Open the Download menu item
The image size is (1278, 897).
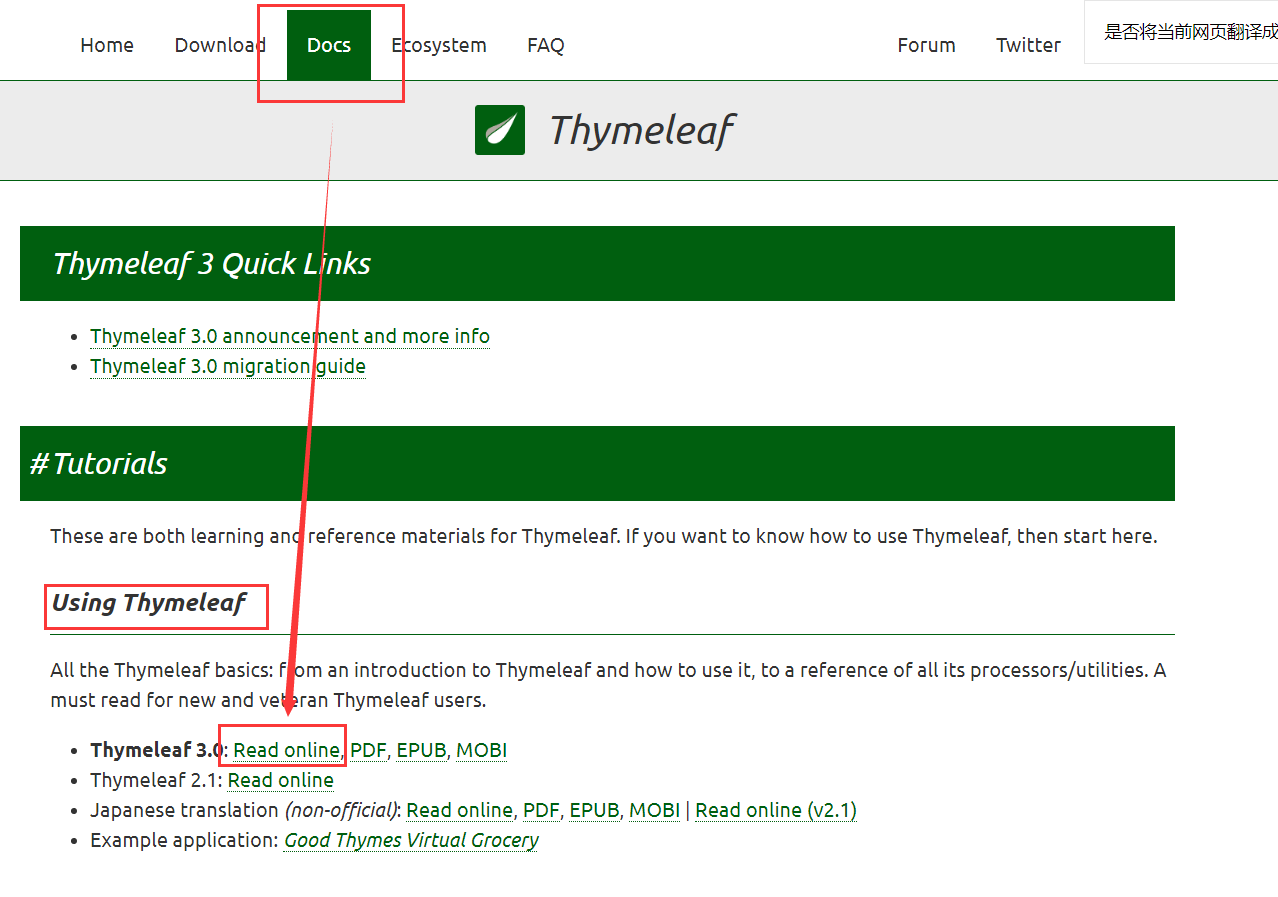click(220, 45)
